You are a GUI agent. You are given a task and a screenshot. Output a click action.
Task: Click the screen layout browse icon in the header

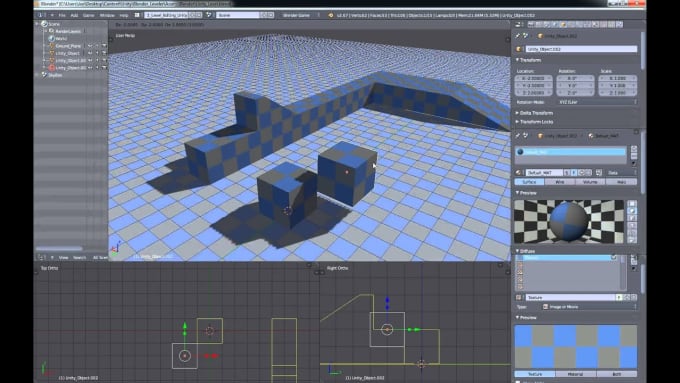click(137, 15)
